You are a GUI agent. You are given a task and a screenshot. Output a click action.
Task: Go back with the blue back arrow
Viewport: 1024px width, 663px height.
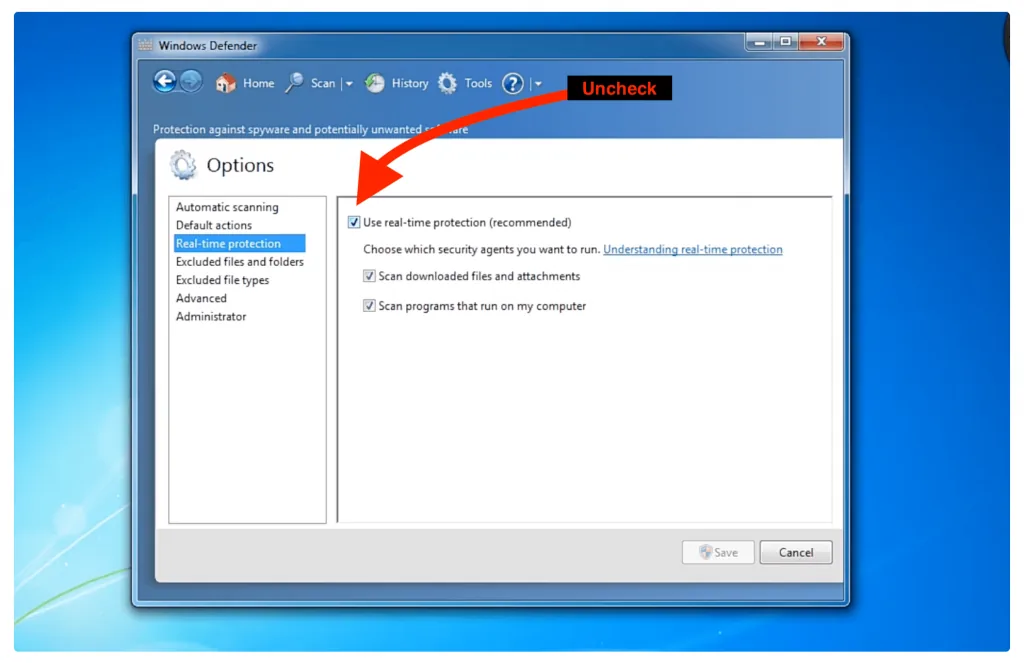(165, 82)
